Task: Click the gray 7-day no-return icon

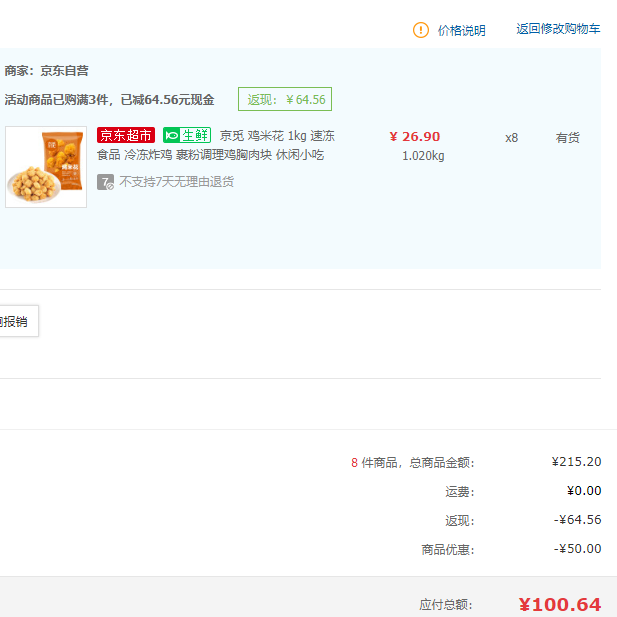Action: [x=105, y=182]
